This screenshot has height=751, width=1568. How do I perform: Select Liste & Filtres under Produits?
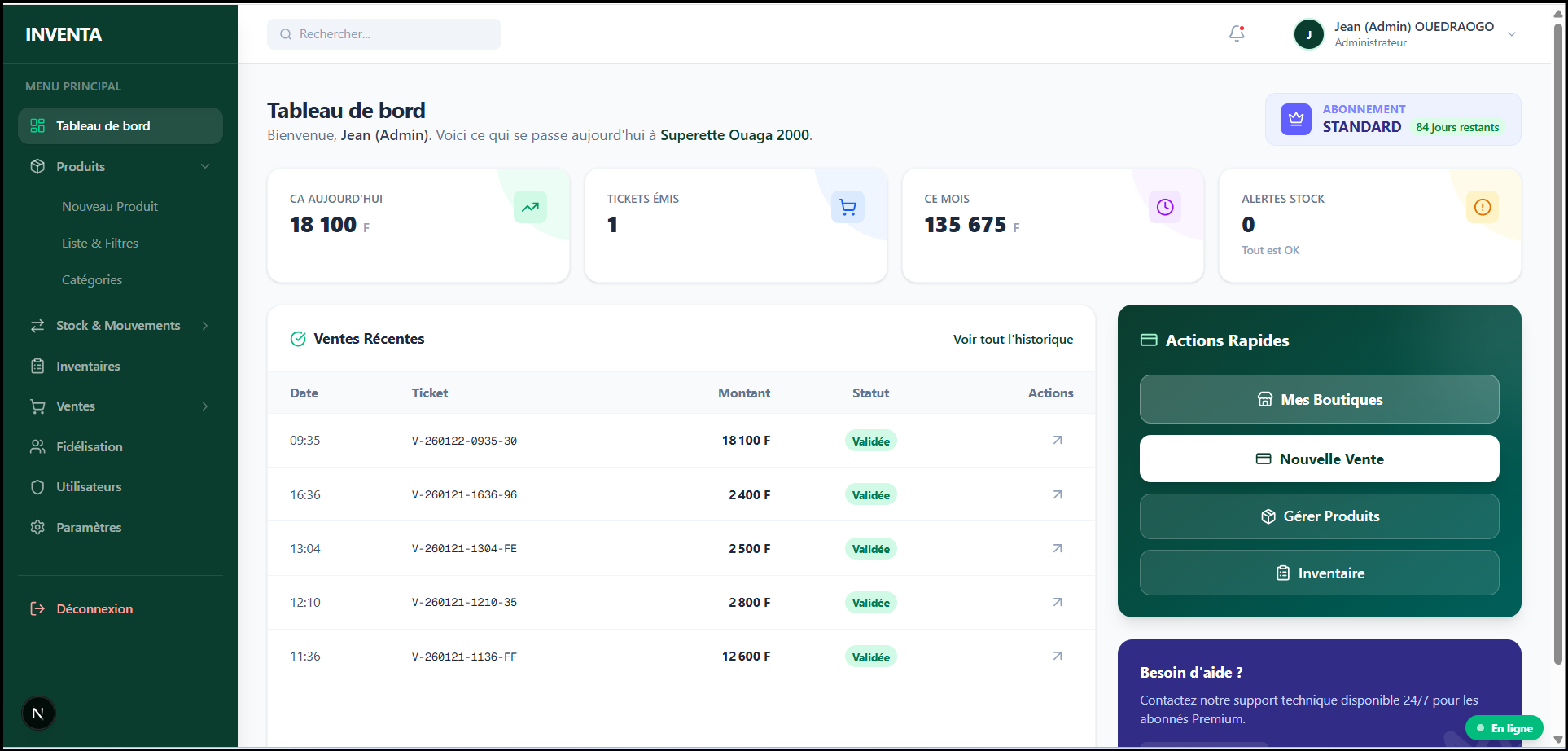[100, 244]
